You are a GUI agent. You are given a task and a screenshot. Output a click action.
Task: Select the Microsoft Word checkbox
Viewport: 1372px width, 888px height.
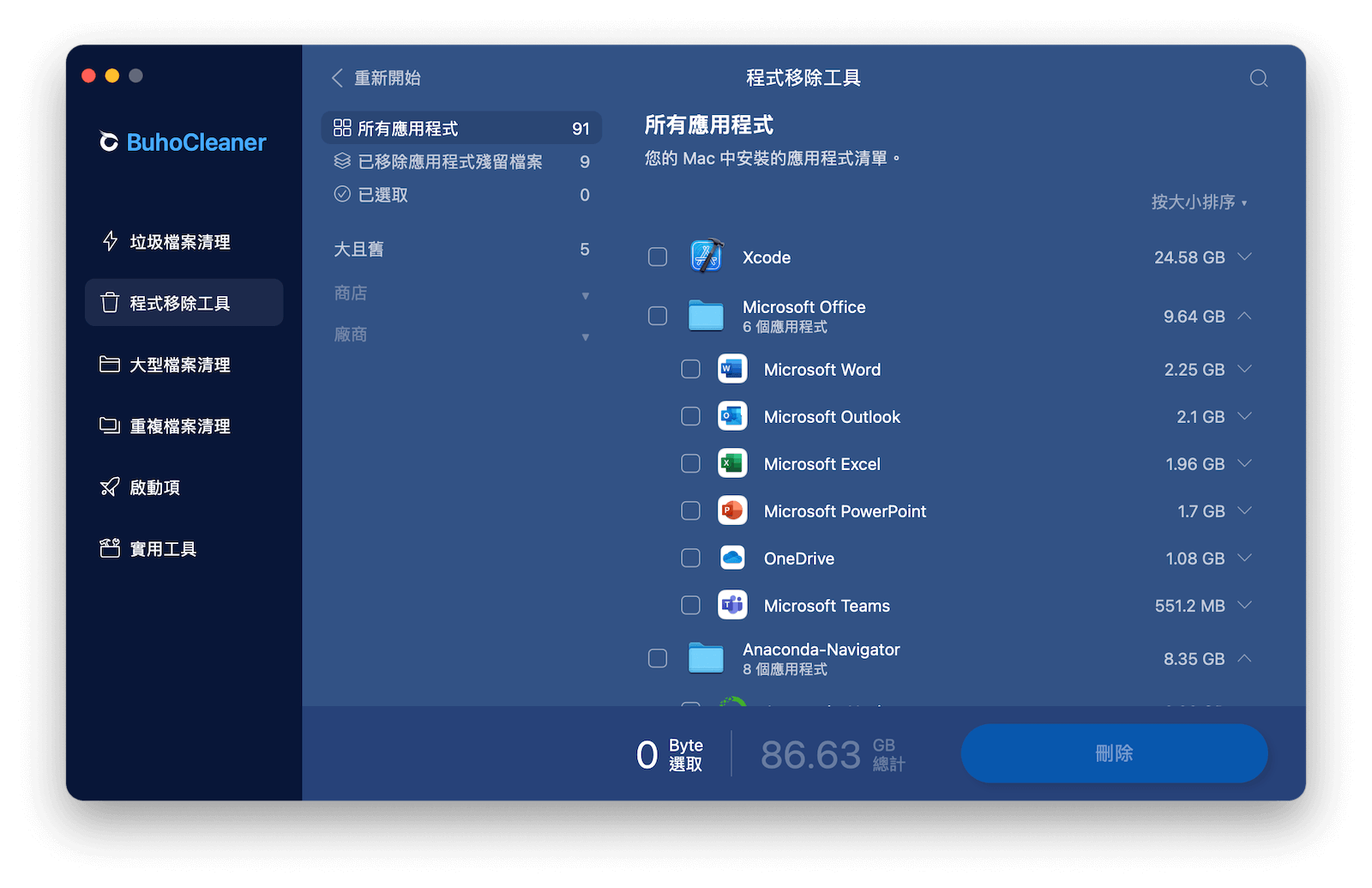pyautogui.click(x=690, y=369)
